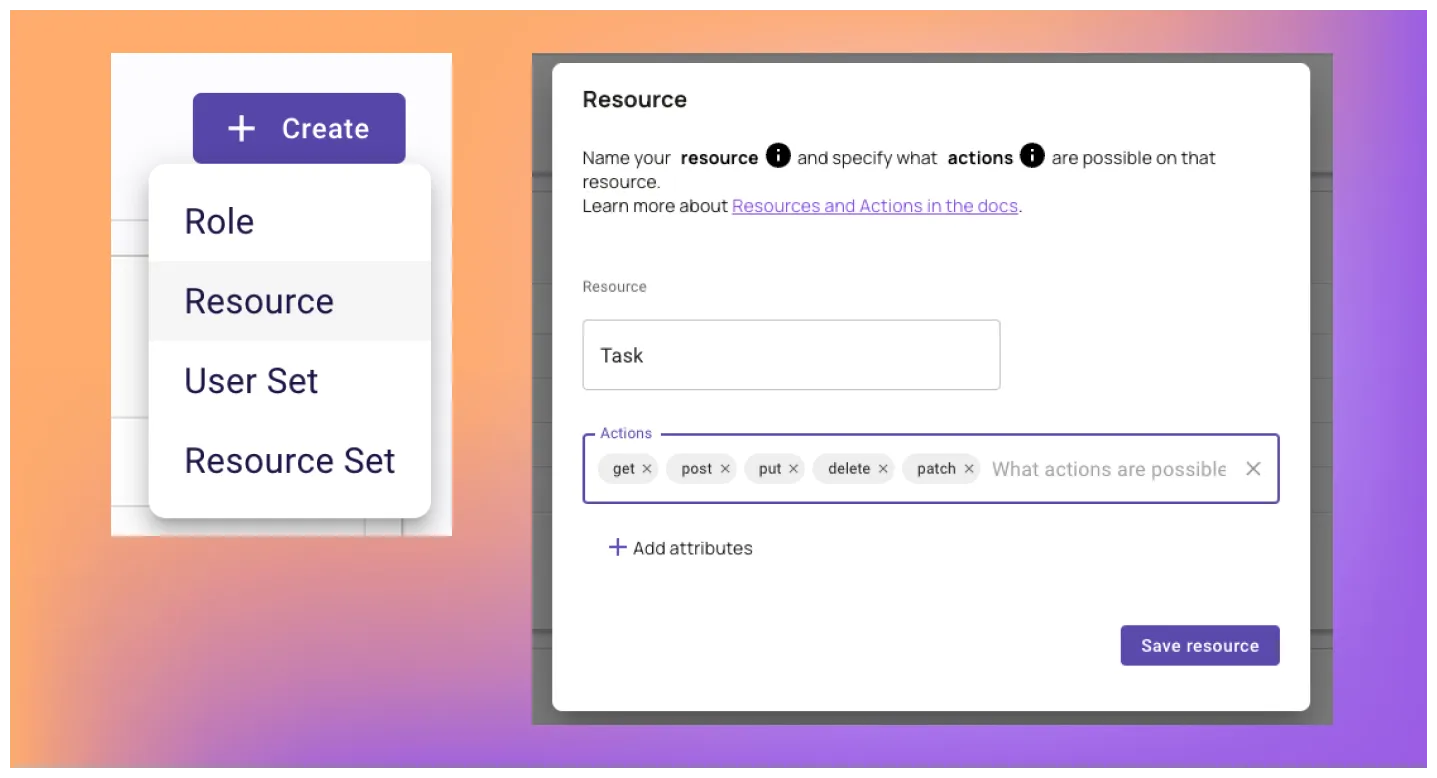This screenshot has height=778, width=1437.
Task: Remove the put action chip
Action: pos(793,468)
